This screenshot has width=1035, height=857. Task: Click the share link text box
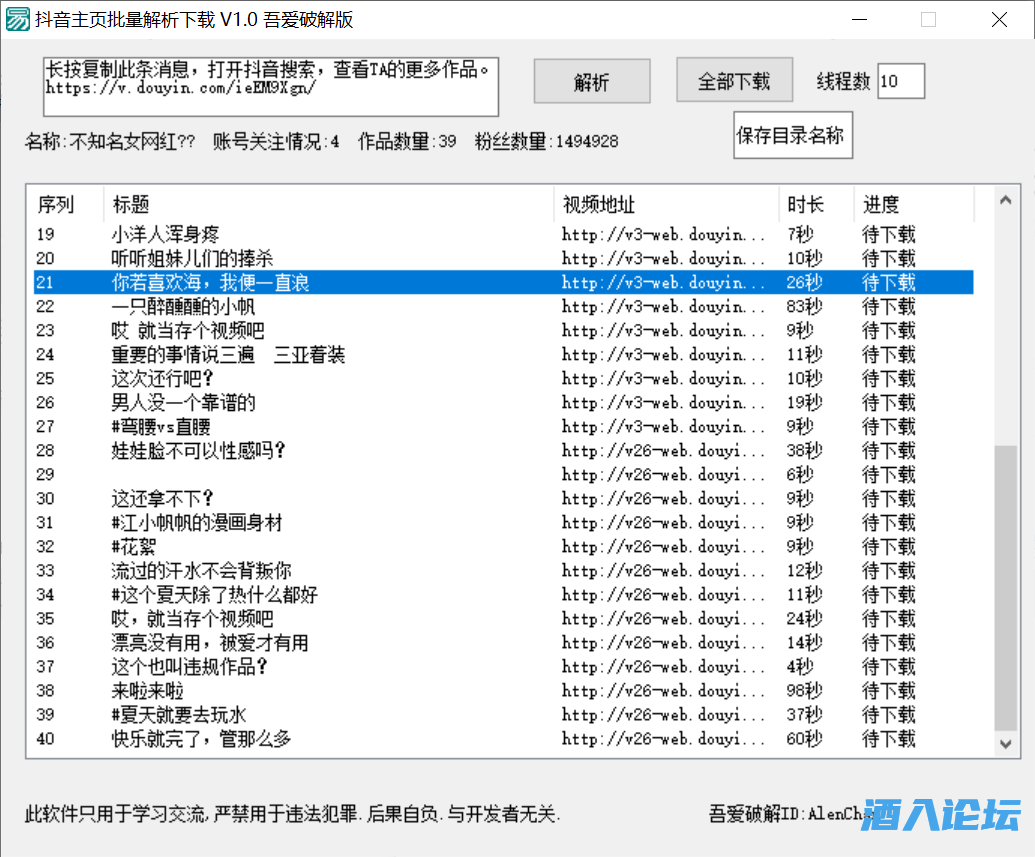tap(271, 86)
